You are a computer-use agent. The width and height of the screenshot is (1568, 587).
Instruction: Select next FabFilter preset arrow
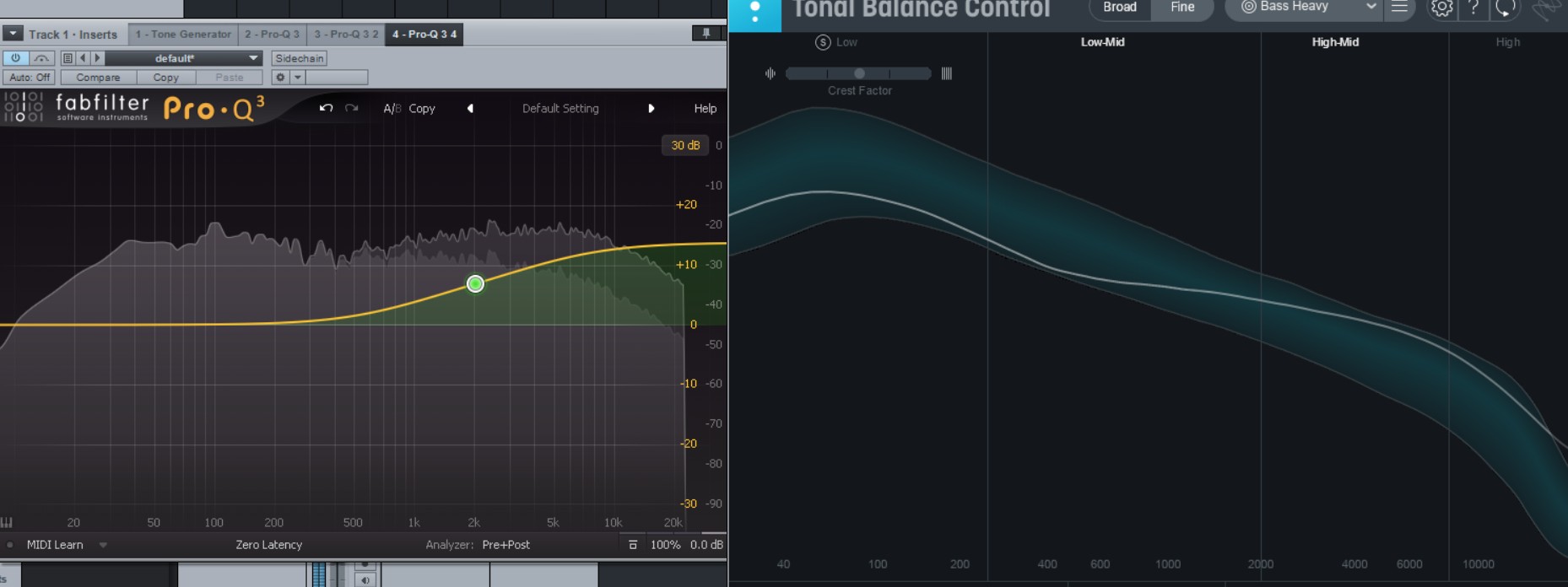(x=651, y=109)
